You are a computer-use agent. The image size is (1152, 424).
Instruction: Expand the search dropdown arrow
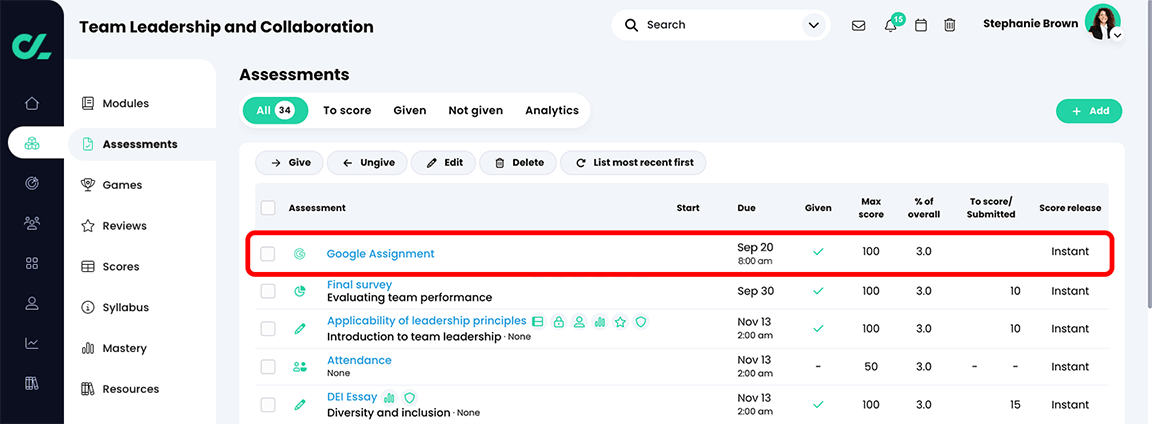[x=811, y=25]
